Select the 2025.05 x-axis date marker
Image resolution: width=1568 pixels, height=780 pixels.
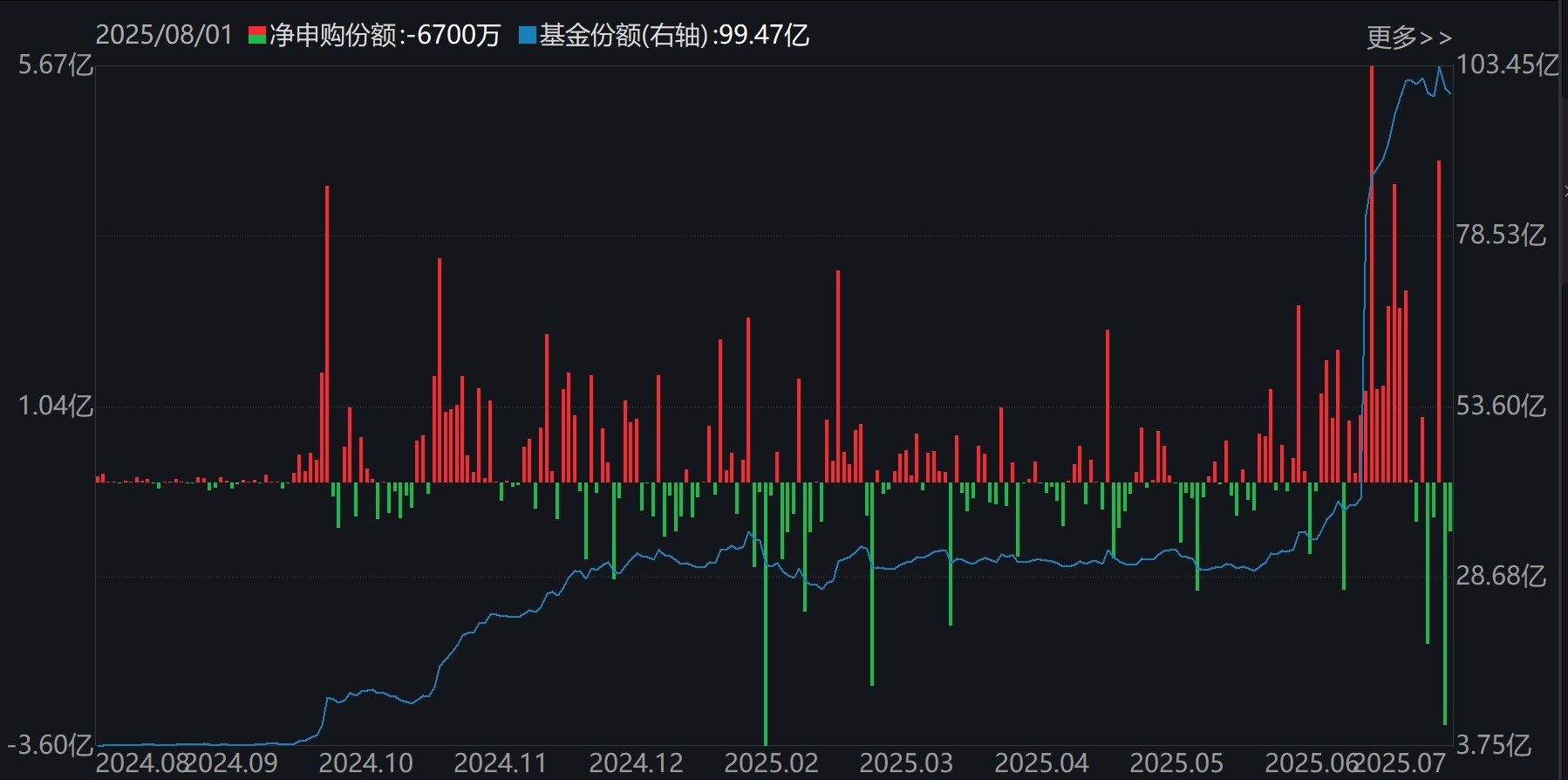coord(1176,763)
